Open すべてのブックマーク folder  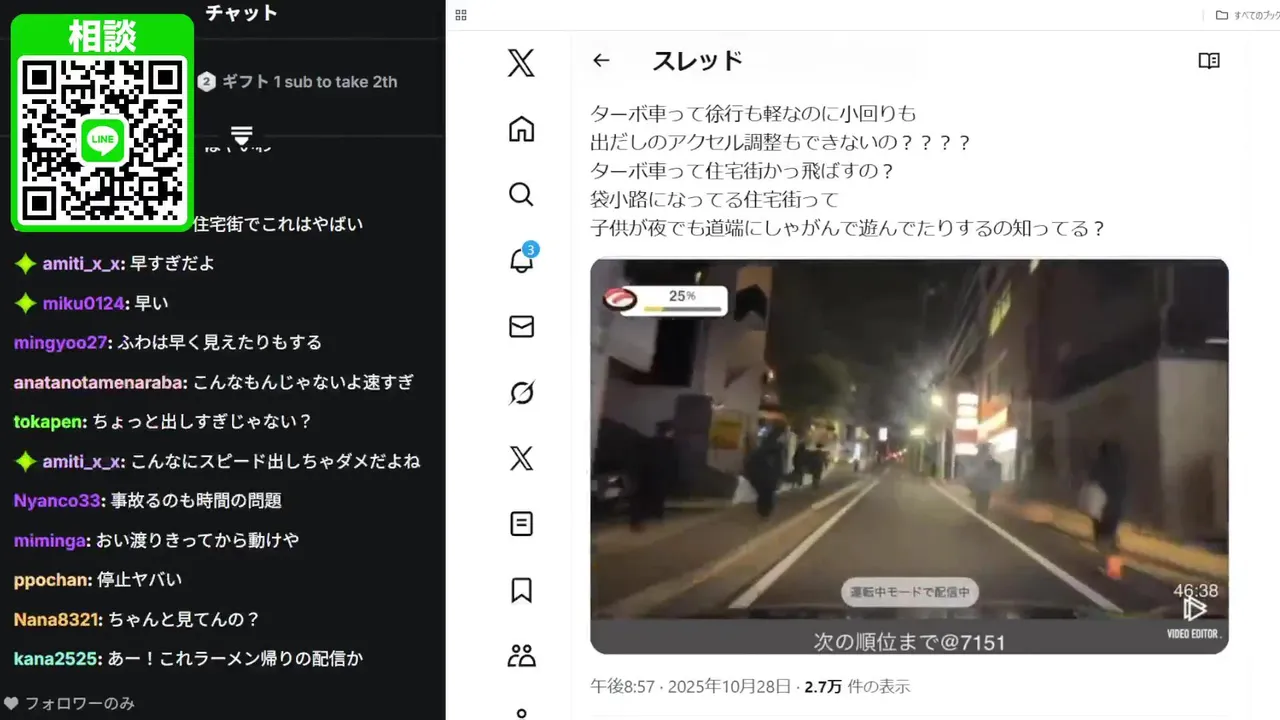tap(1247, 15)
